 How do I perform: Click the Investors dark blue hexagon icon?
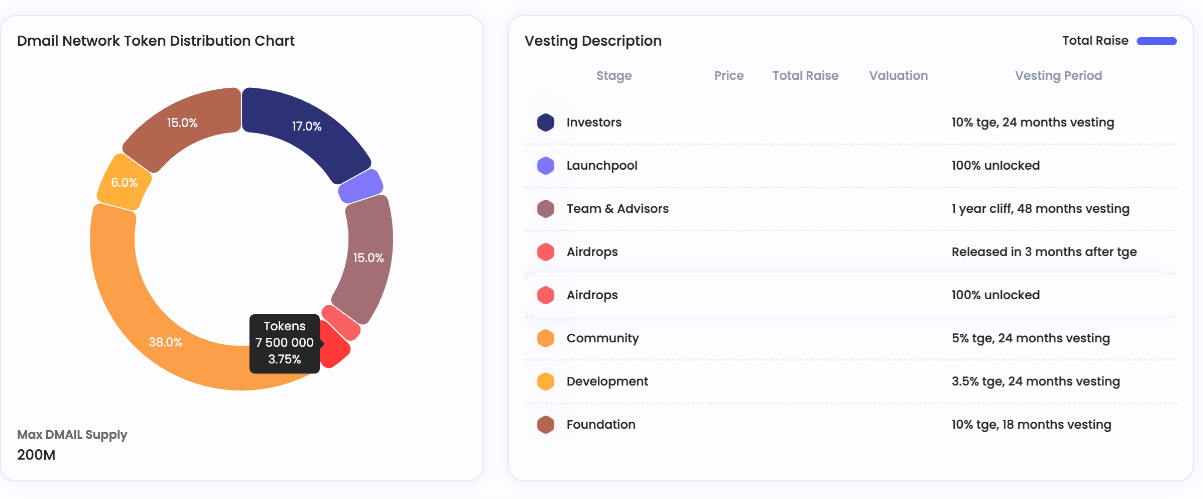click(x=546, y=123)
